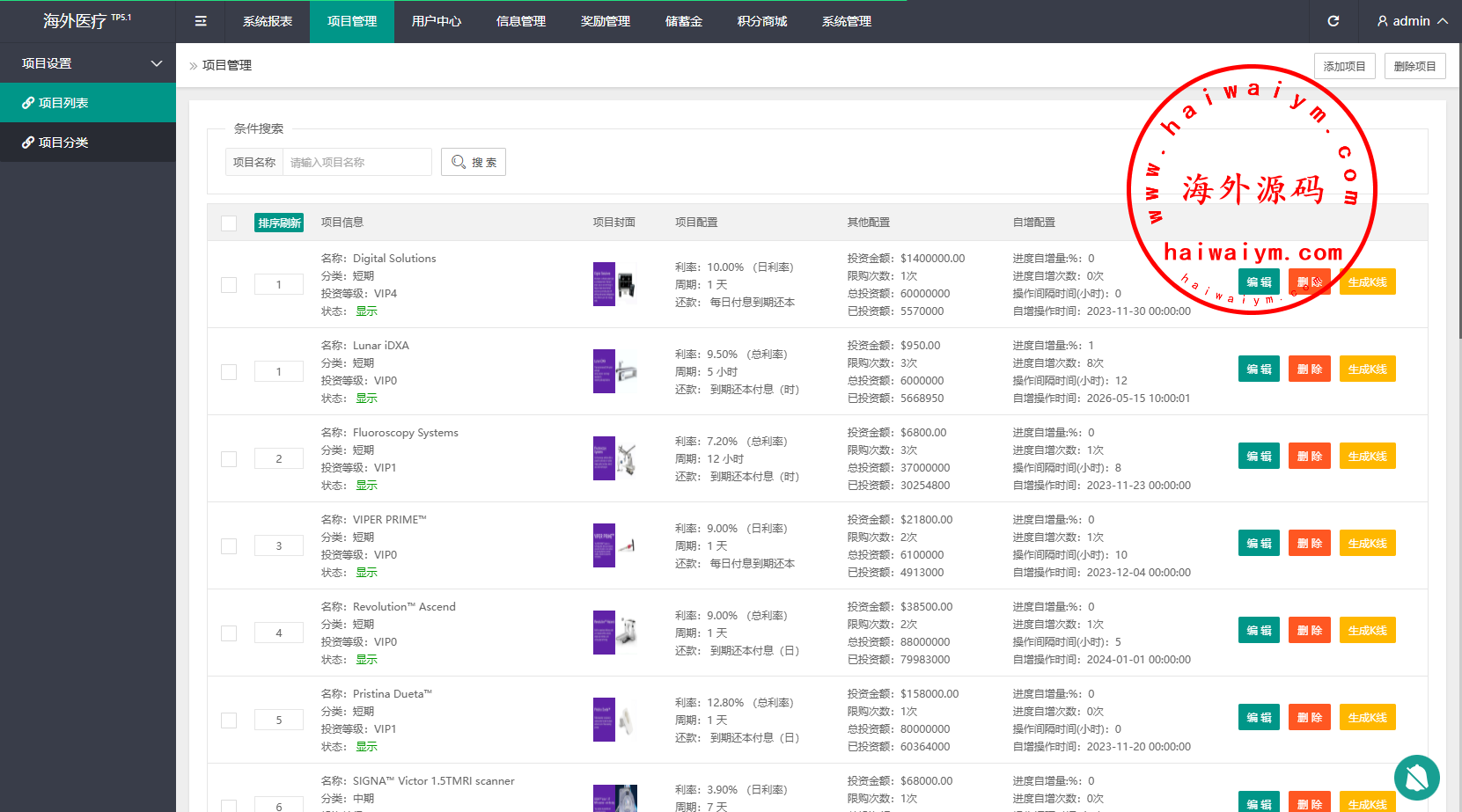Image resolution: width=1462 pixels, height=812 pixels.
Task: Toggle the sidebar collapse hamburger icon
Action: tap(201, 21)
